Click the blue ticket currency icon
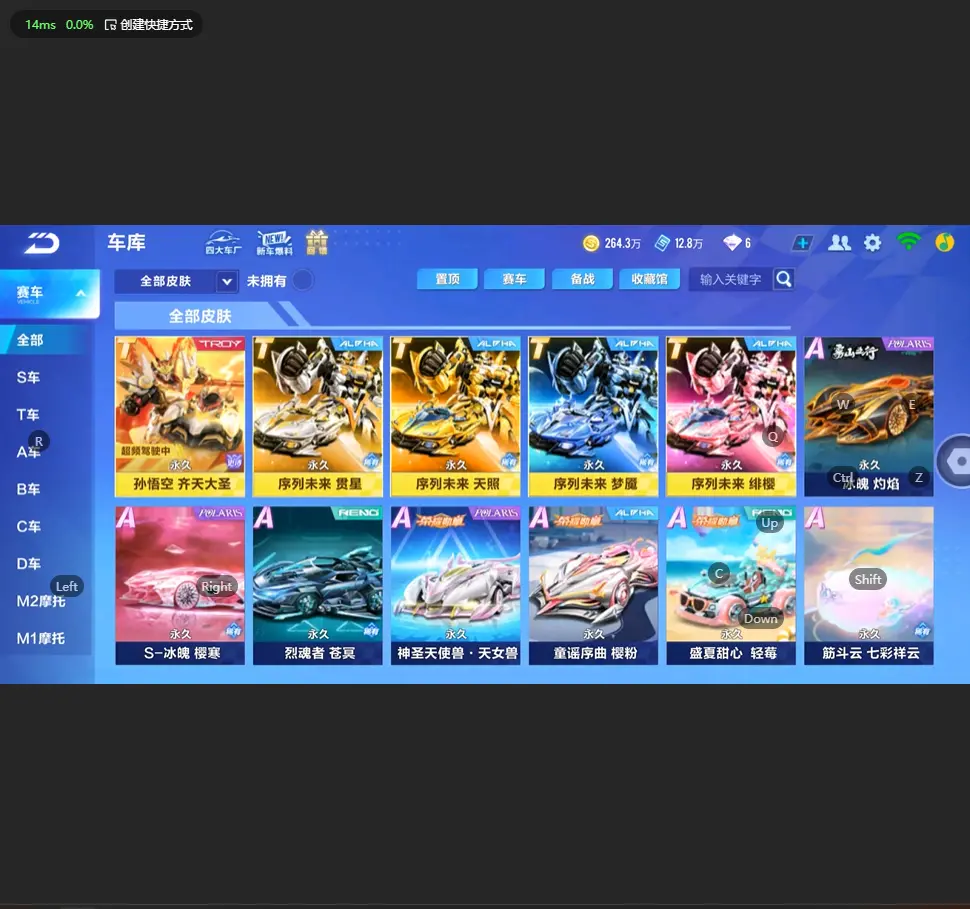This screenshot has height=909, width=970. [x=663, y=243]
